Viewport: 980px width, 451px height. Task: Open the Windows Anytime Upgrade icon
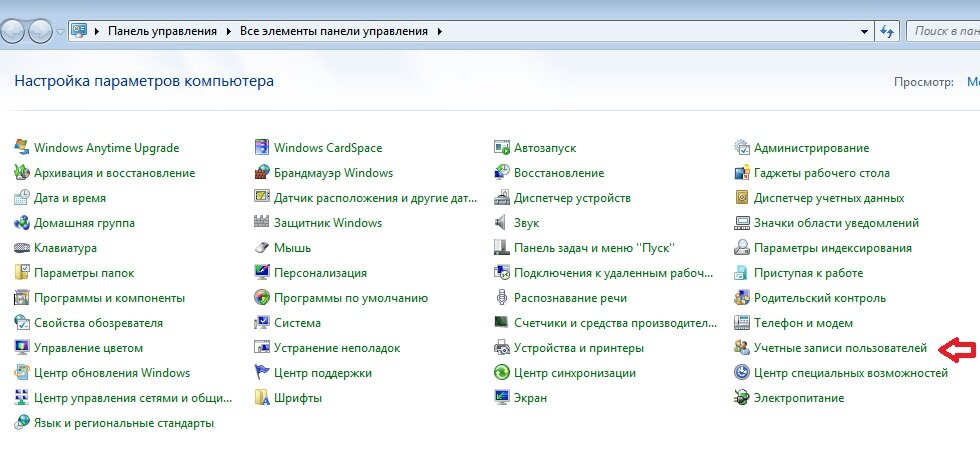[22, 147]
